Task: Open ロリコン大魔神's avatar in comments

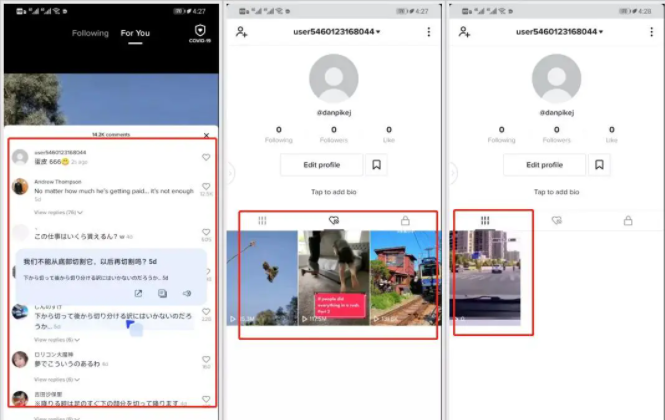Action: coord(20,359)
